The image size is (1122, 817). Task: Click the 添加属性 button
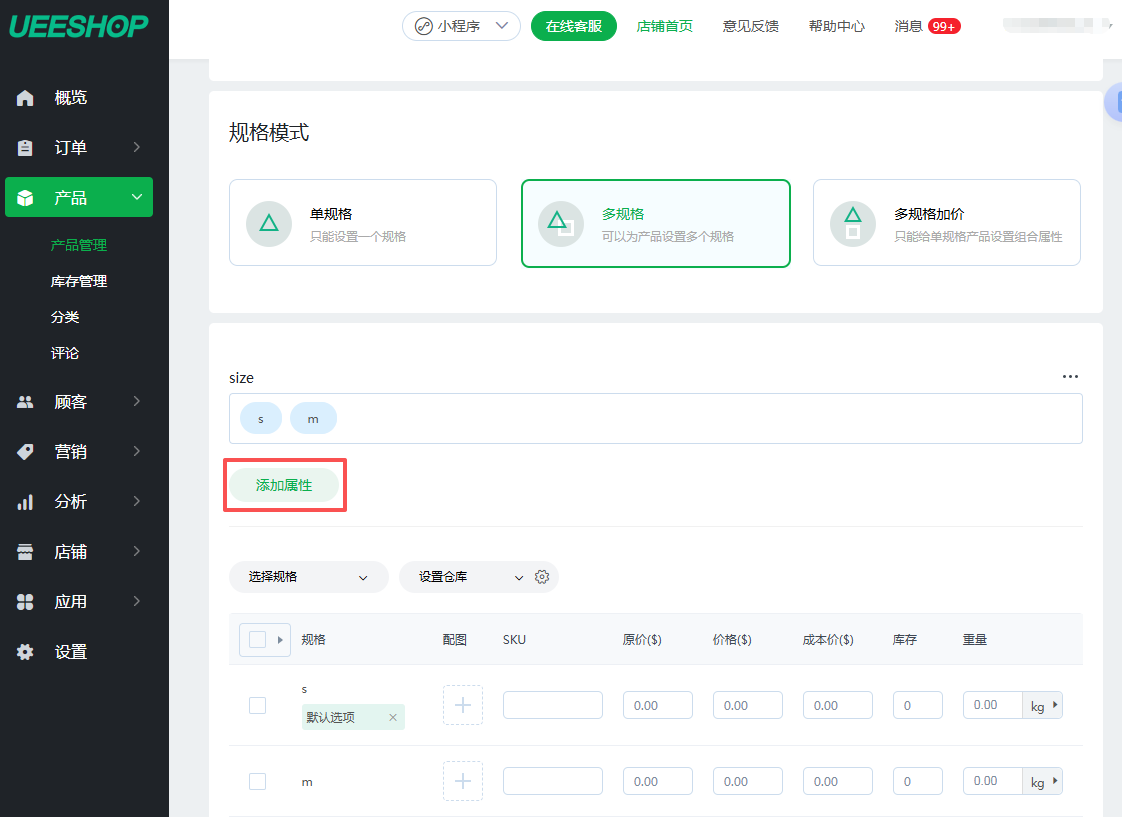(x=284, y=485)
